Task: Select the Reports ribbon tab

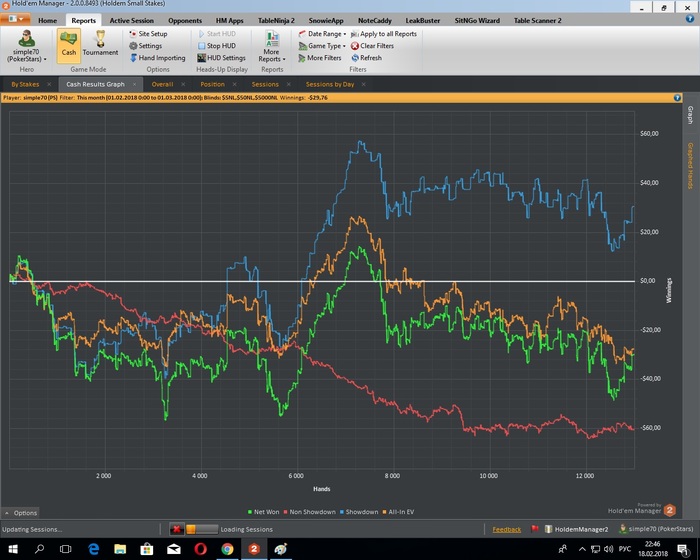Action: point(83,20)
